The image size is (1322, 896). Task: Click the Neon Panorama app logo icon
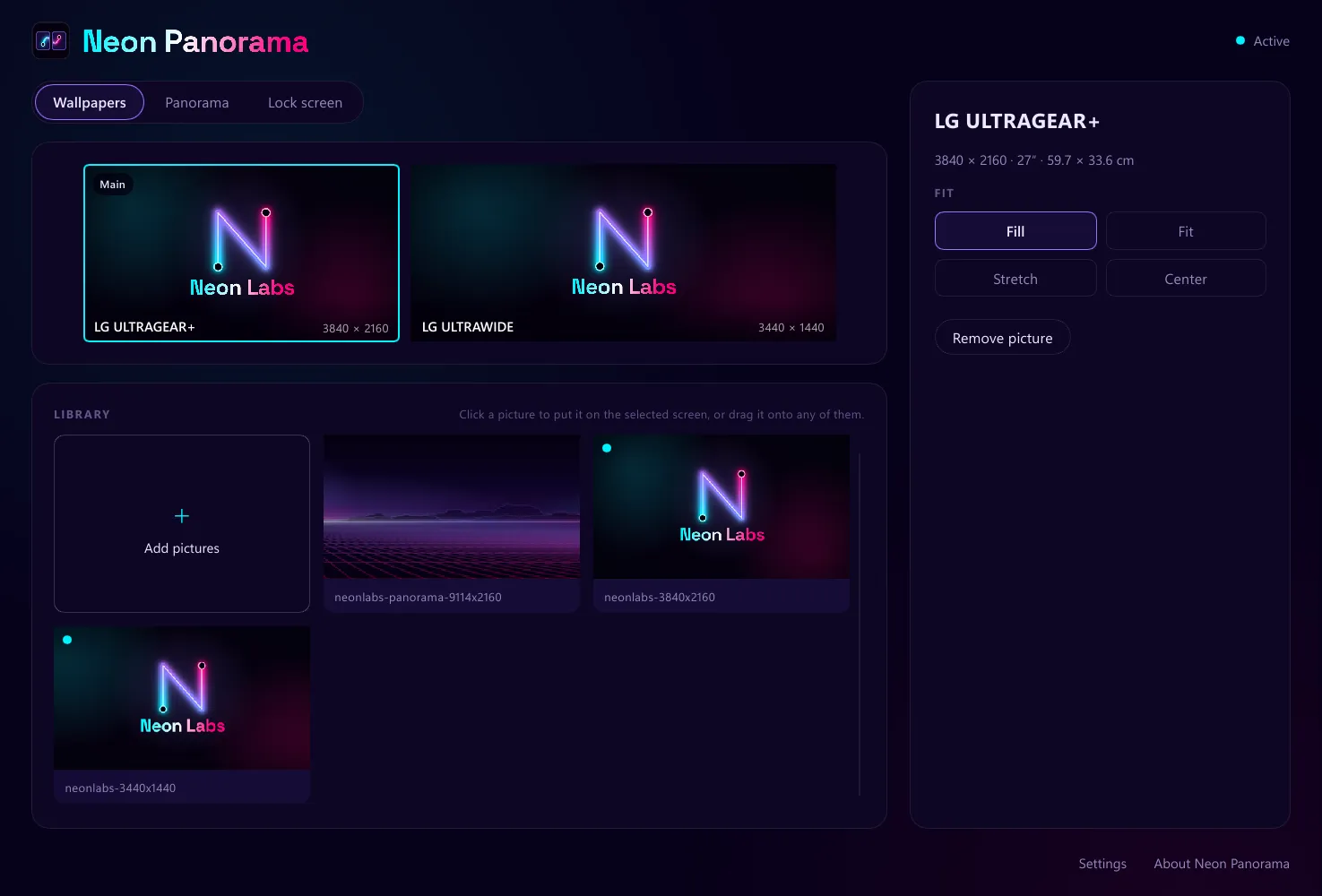[50, 41]
